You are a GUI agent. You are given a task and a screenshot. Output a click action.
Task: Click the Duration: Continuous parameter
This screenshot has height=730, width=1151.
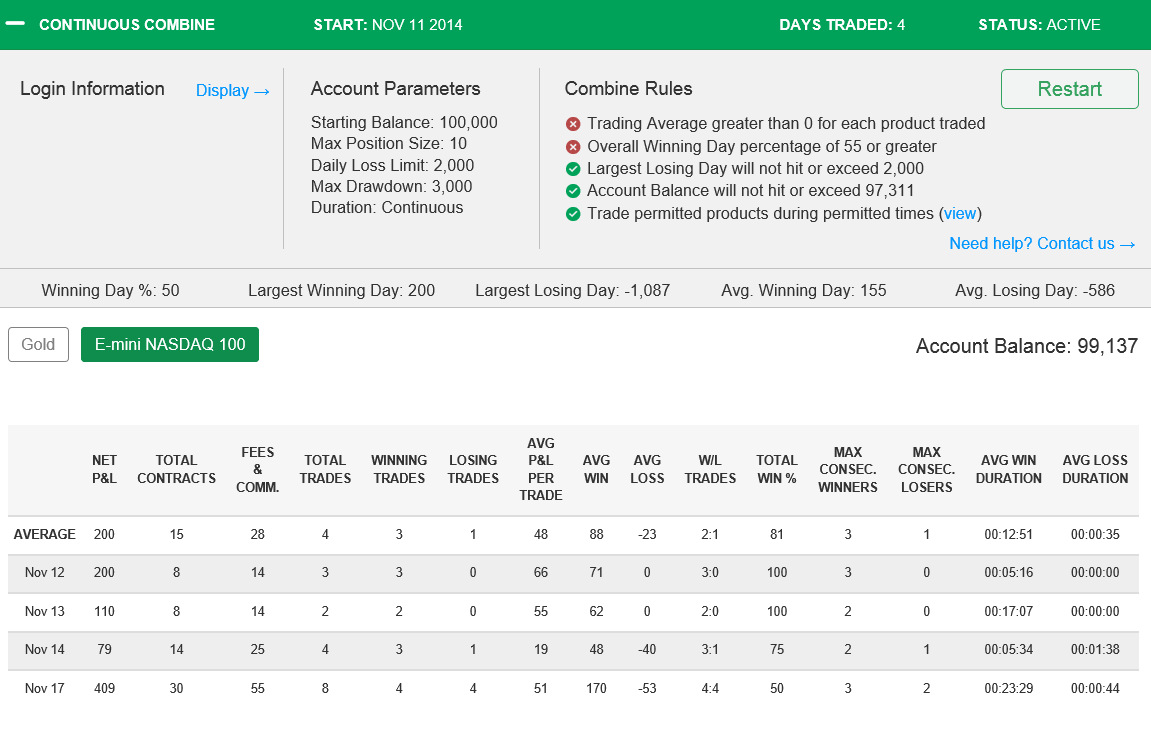pyautogui.click(x=387, y=207)
